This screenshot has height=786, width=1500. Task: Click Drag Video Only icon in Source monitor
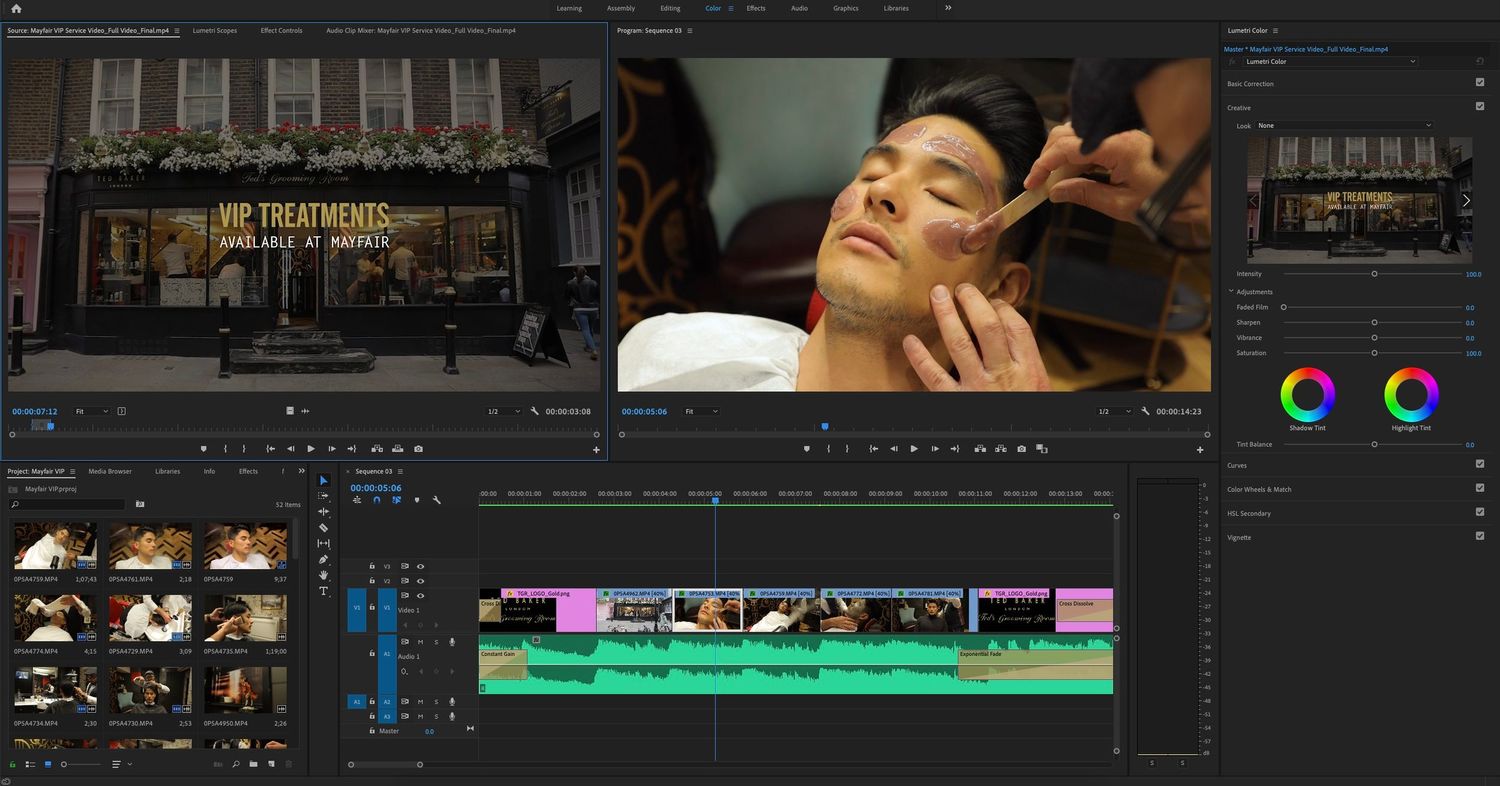tap(290, 411)
